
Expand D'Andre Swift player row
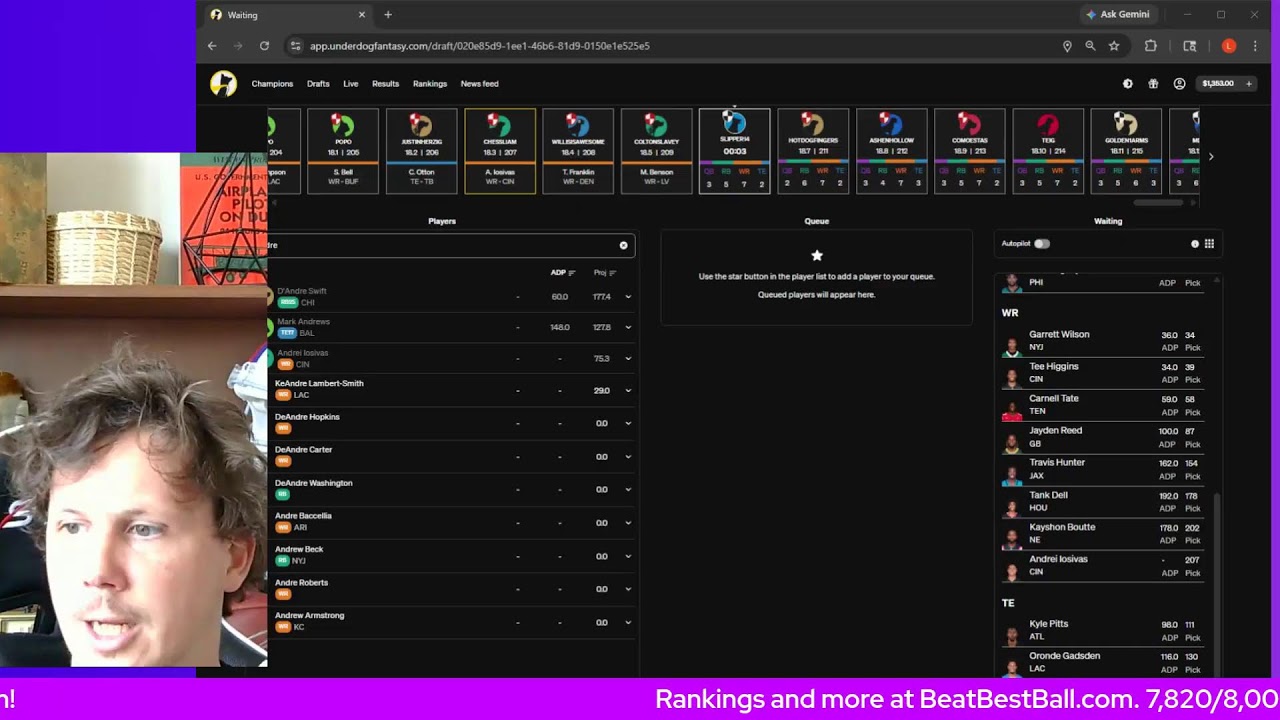point(628,297)
